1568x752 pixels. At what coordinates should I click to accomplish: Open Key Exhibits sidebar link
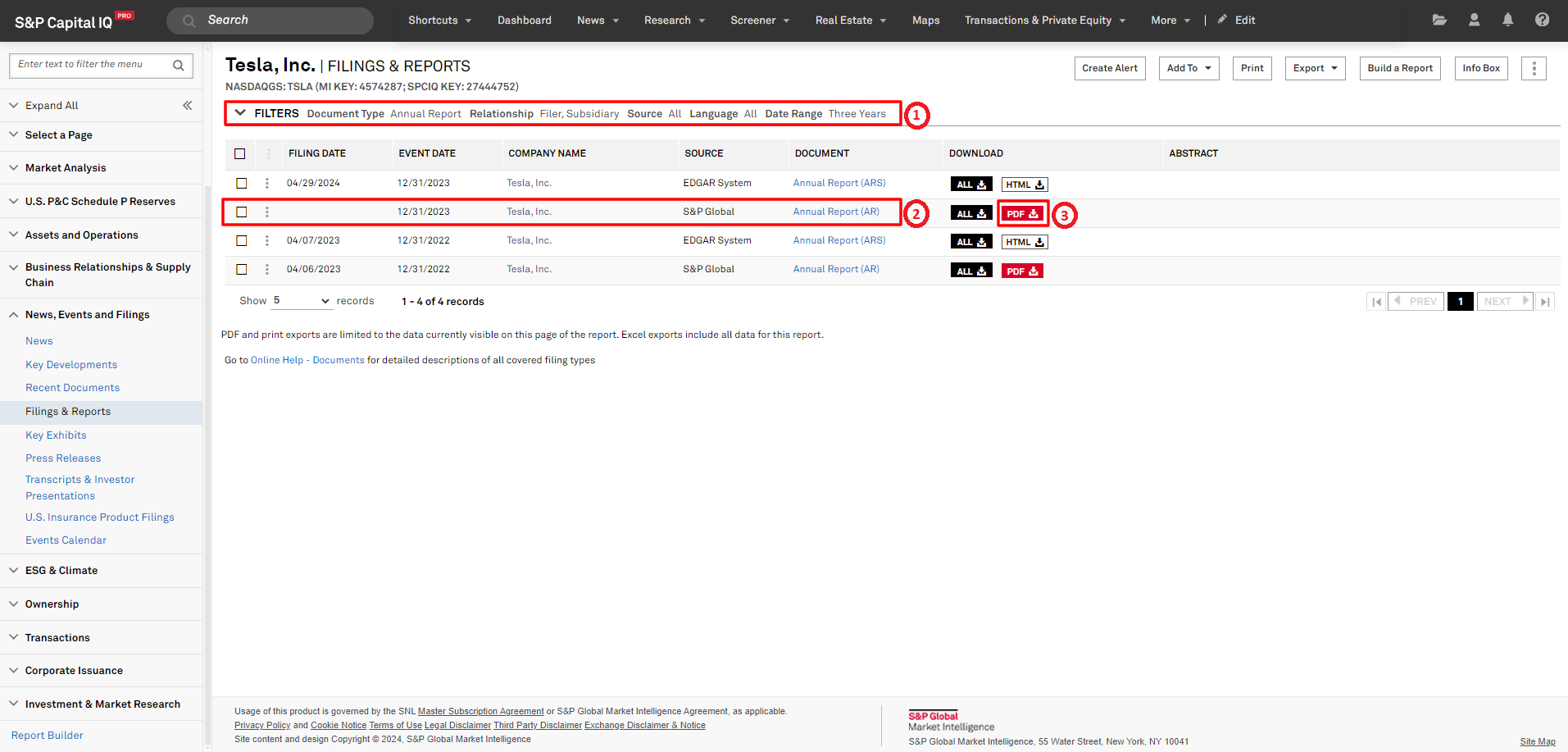coord(56,435)
